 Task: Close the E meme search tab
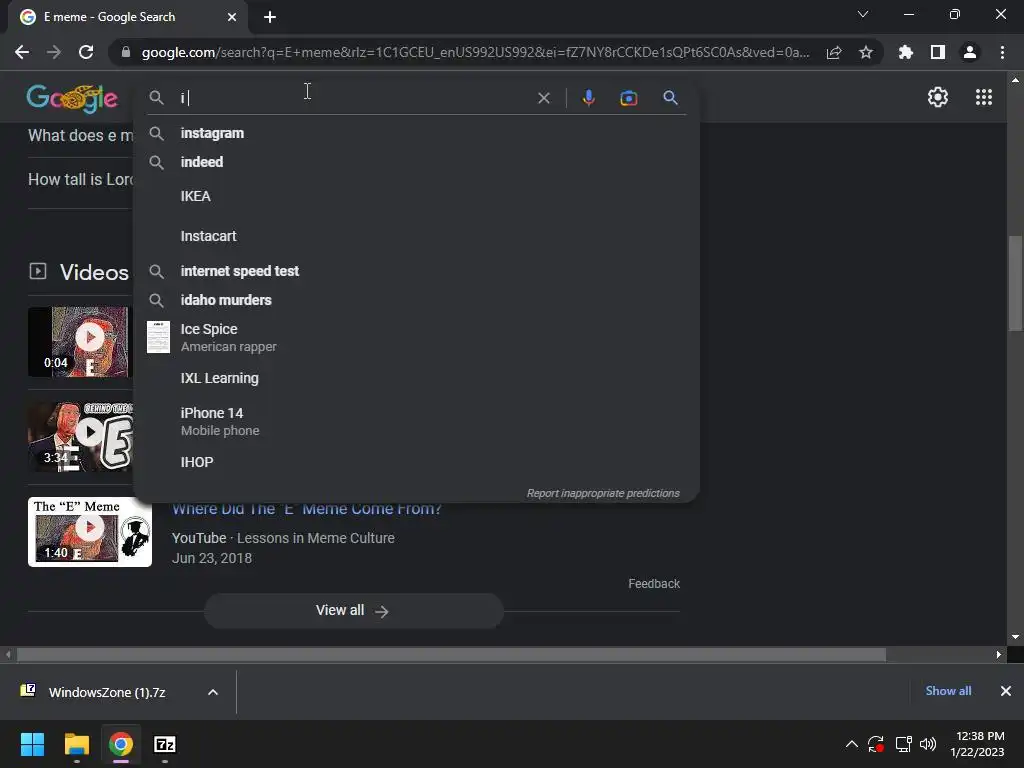coord(232,17)
